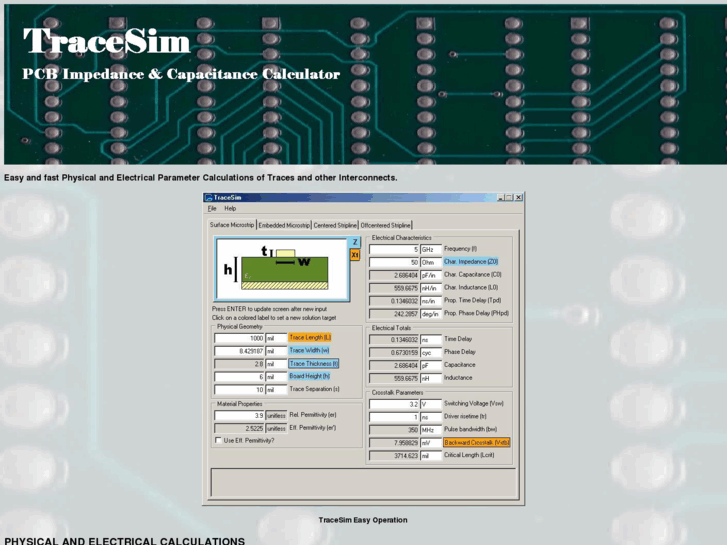Viewport: 727px width, 545px height.
Task: Tick the Use Eff. Permittivity checkbox
Action: pos(218,440)
